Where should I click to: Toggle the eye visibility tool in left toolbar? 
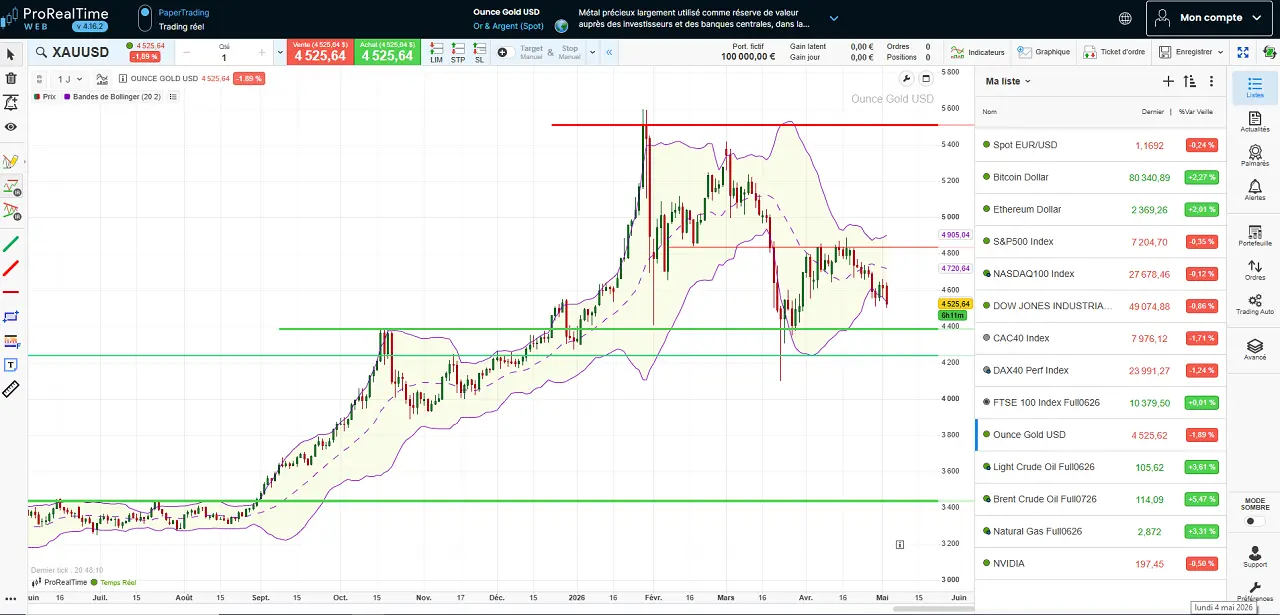click(11, 127)
